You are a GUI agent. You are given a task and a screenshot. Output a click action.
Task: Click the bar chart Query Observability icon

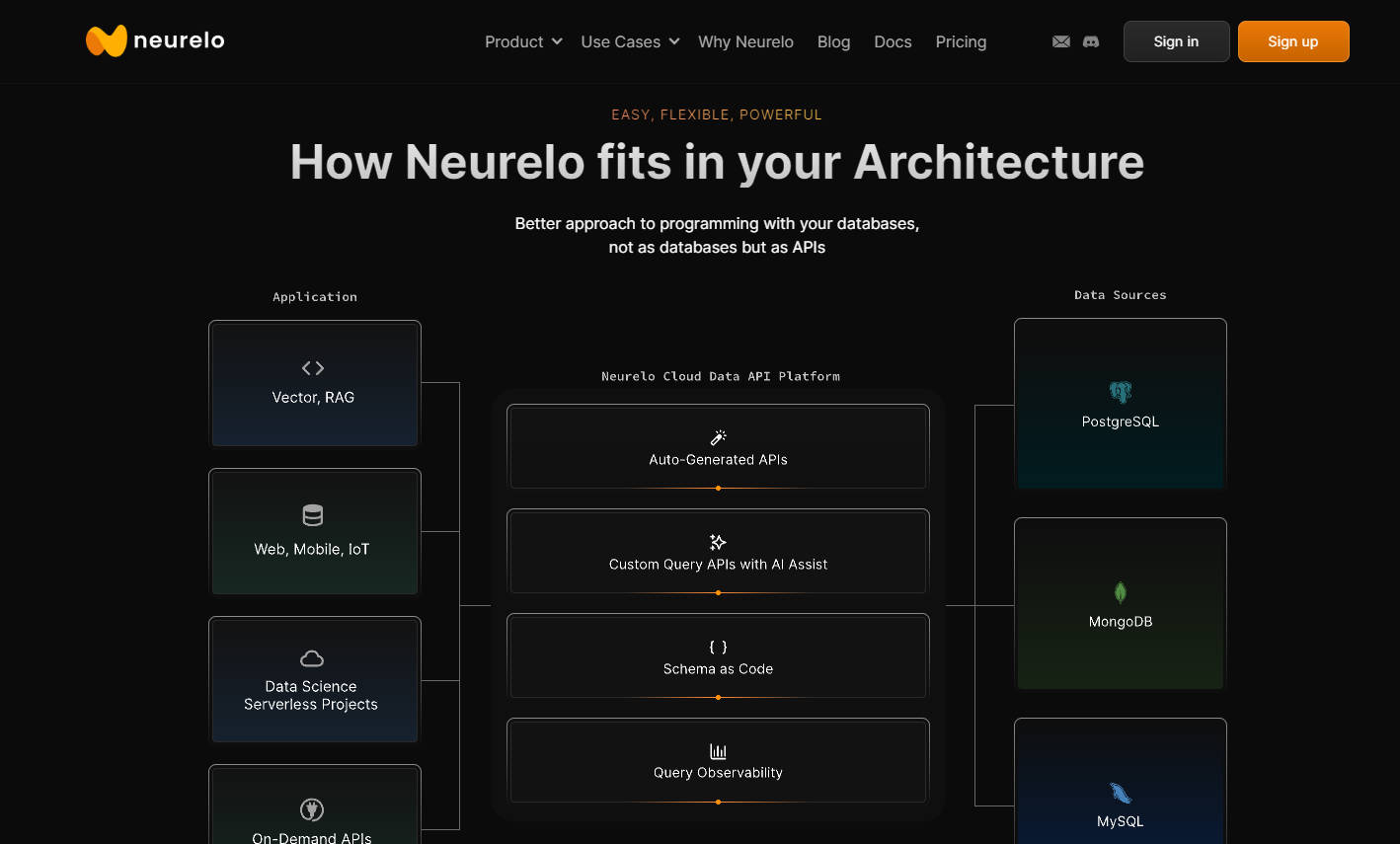[718, 750]
